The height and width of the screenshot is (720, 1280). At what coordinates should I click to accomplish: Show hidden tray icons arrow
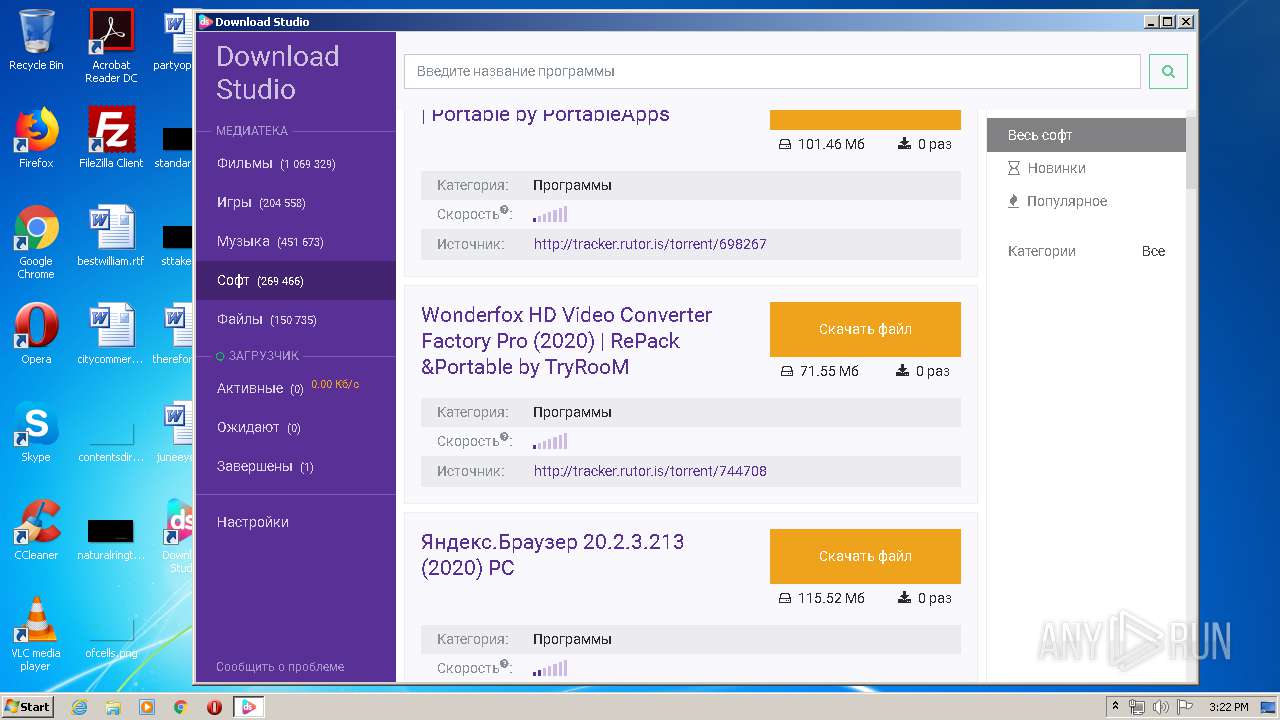(1115, 707)
